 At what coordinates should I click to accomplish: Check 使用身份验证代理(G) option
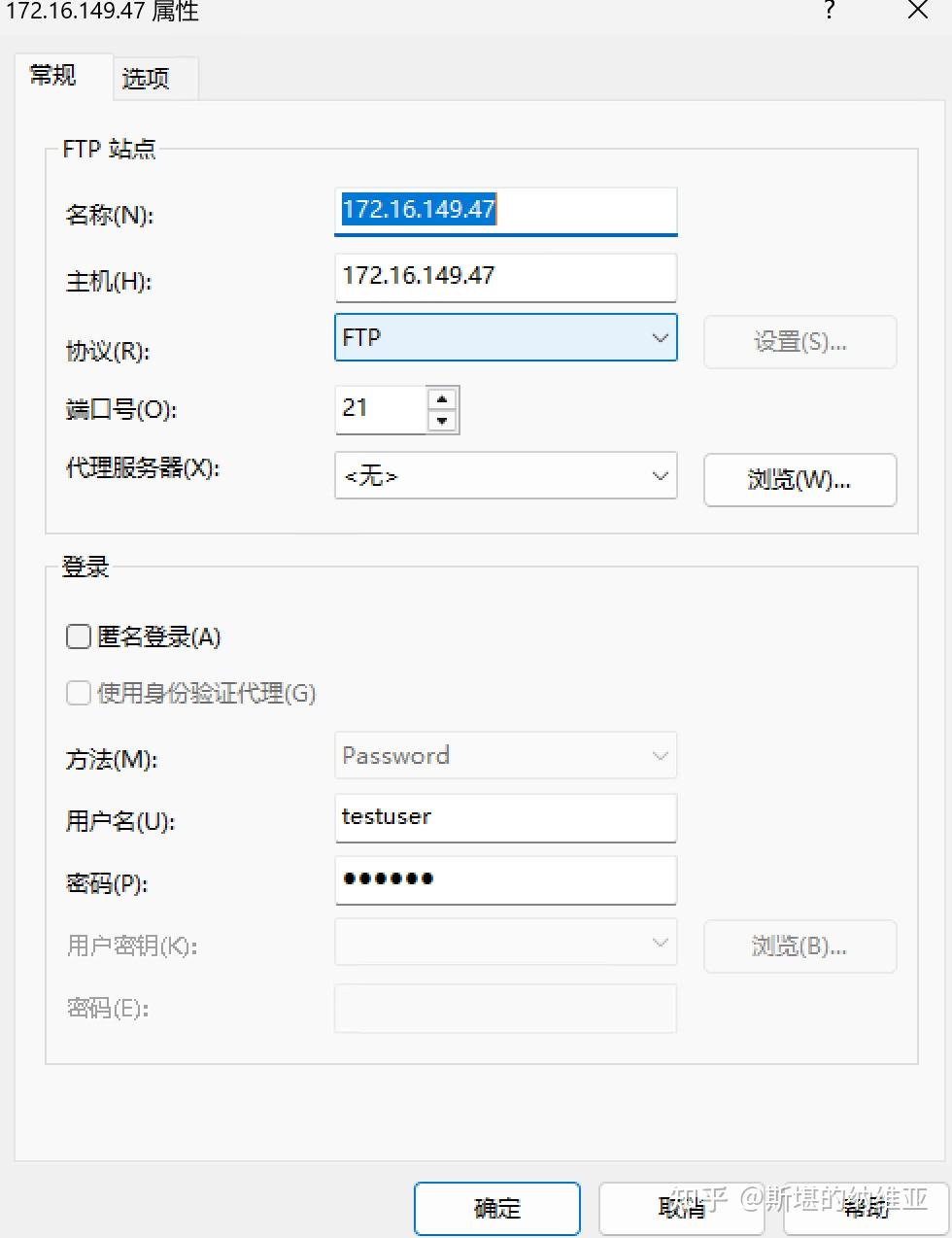(78, 693)
